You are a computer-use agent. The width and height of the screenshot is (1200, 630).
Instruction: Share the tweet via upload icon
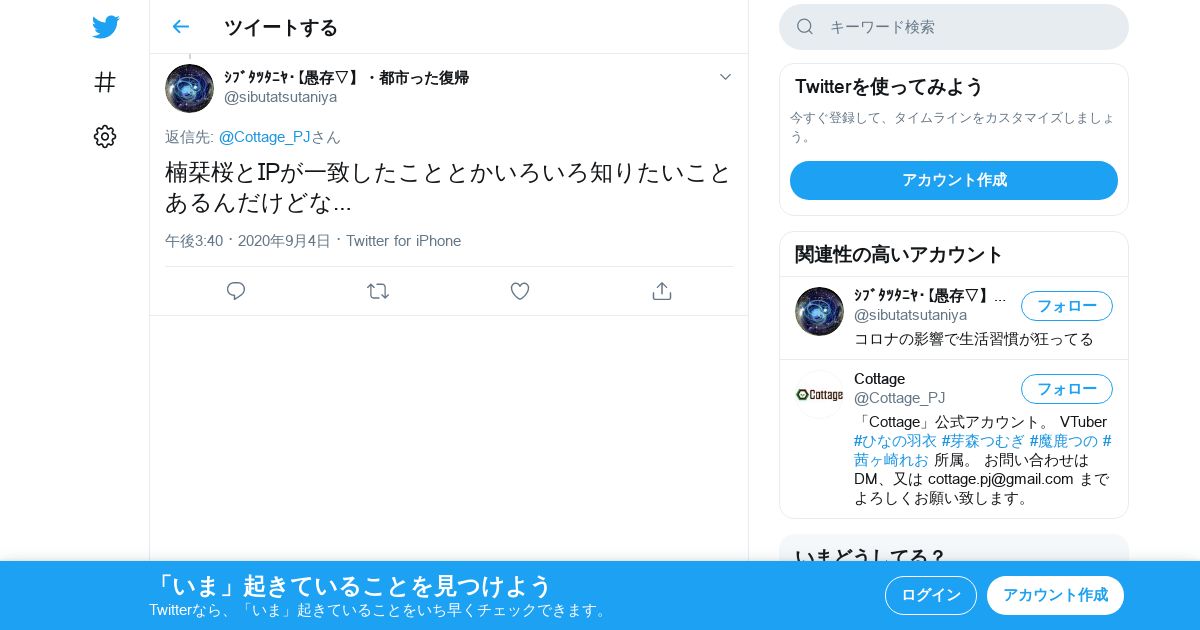pos(661,291)
